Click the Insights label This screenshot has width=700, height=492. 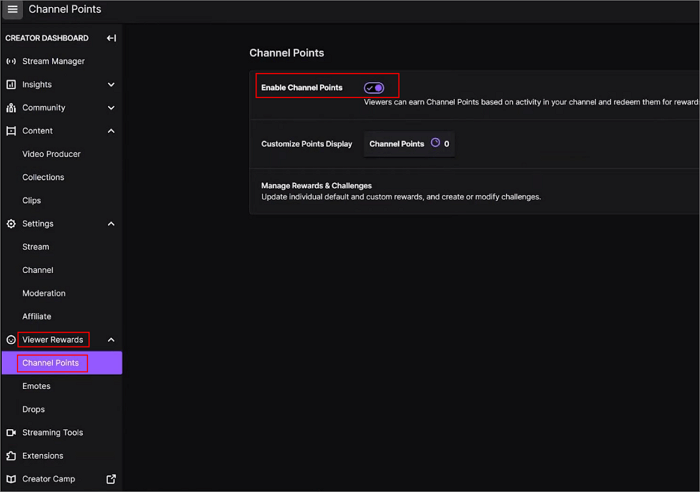point(37,84)
